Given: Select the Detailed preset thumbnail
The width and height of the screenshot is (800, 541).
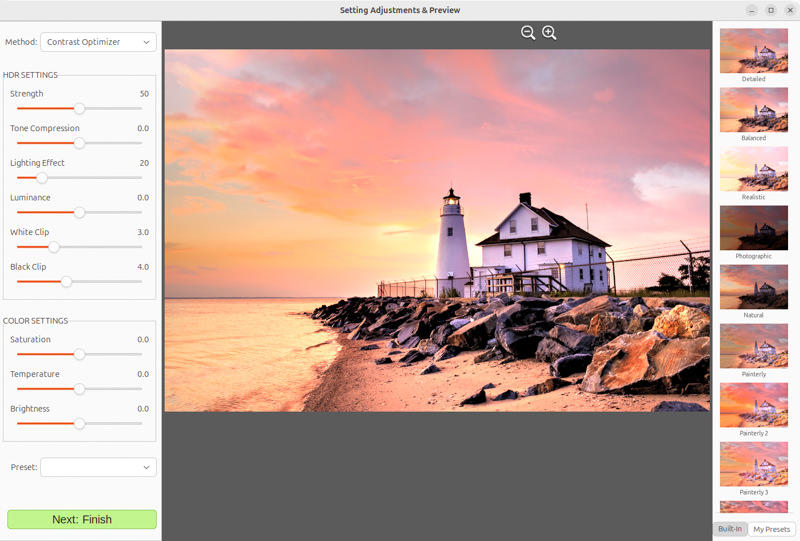Looking at the screenshot, I should coord(753,50).
